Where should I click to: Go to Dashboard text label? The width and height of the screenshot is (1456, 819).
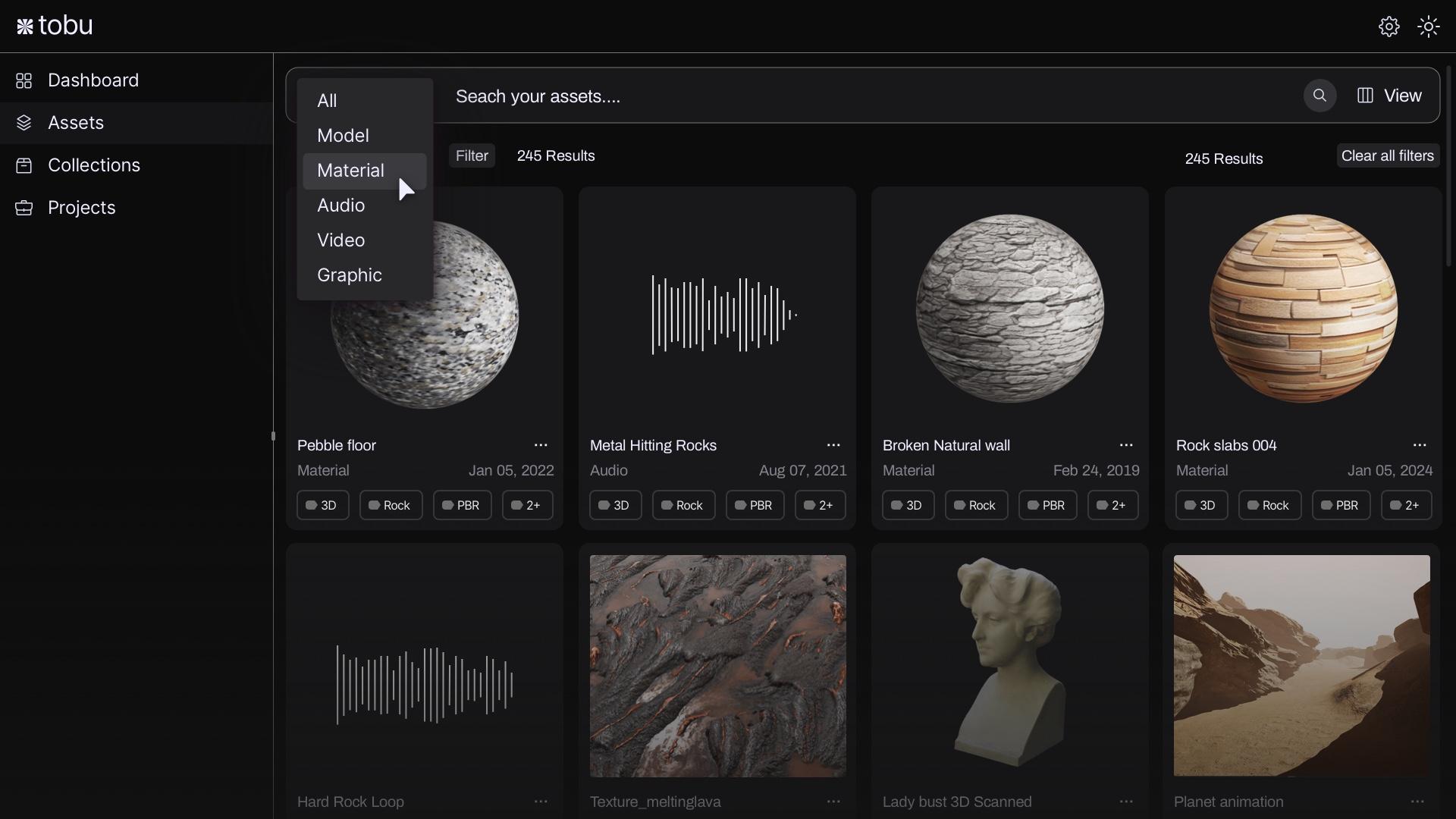(93, 80)
